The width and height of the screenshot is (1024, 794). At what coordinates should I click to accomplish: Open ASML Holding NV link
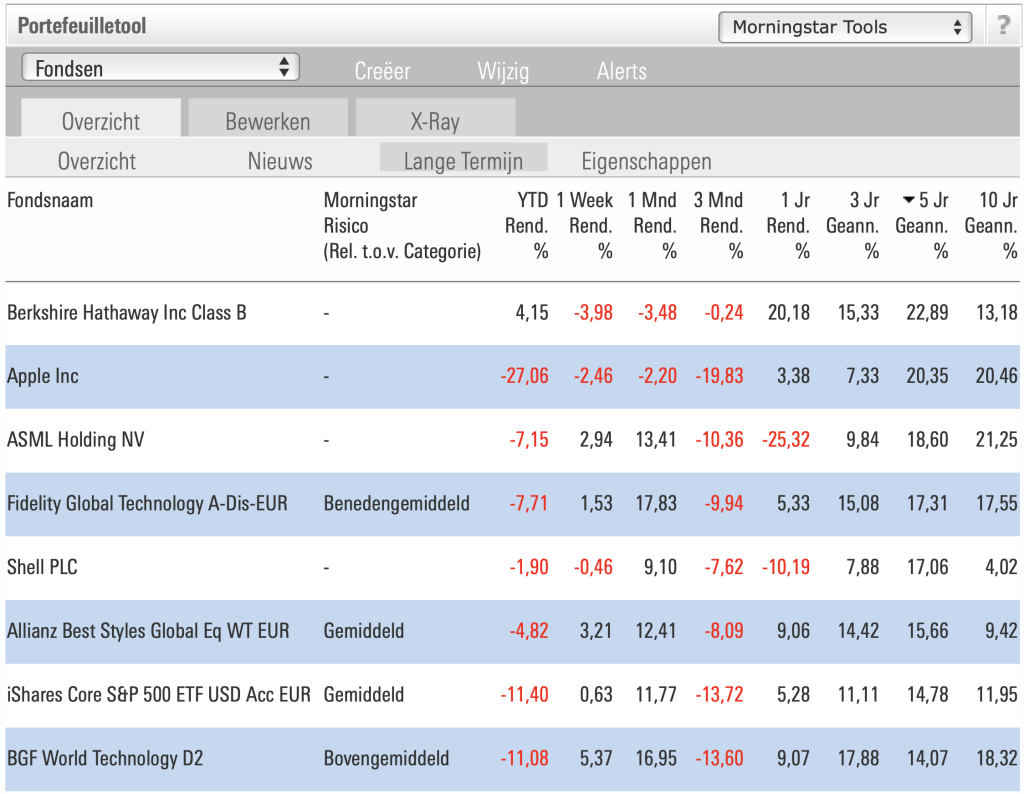point(76,439)
